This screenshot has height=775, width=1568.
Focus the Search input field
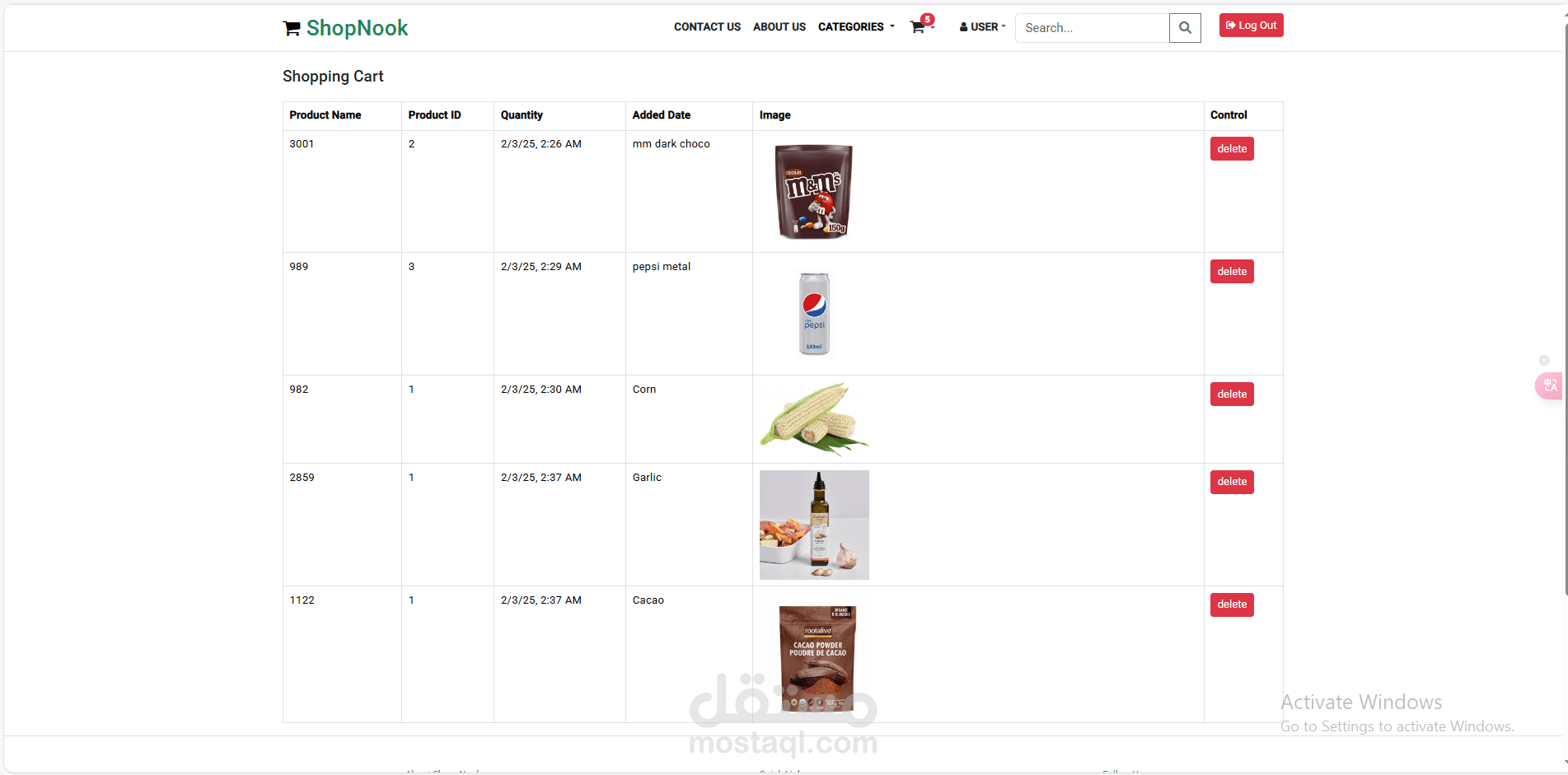[x=1092, y=28]
